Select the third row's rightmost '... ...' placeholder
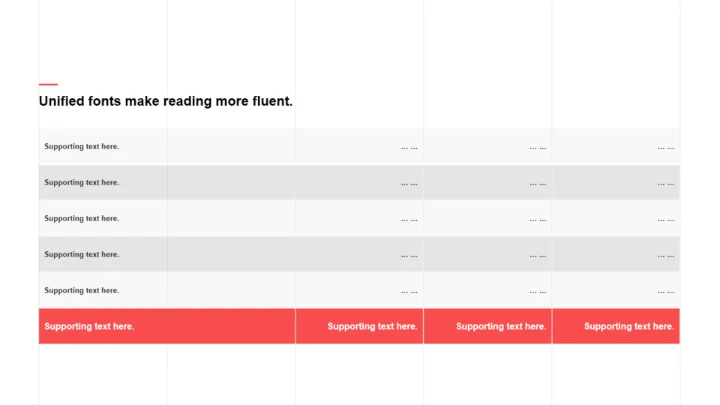 point(665,220)
